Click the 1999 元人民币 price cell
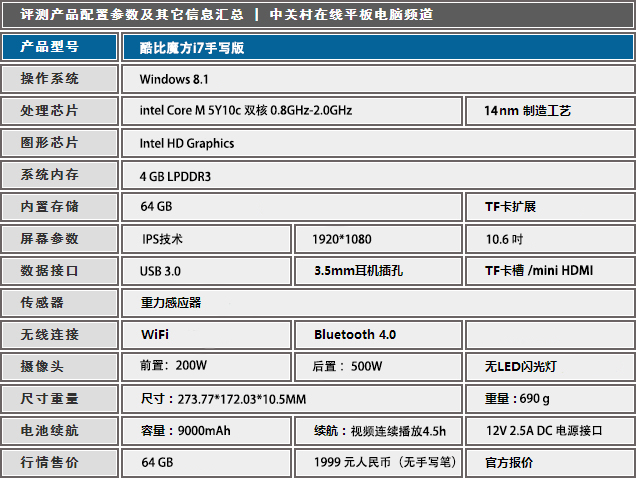 point(378,463)
